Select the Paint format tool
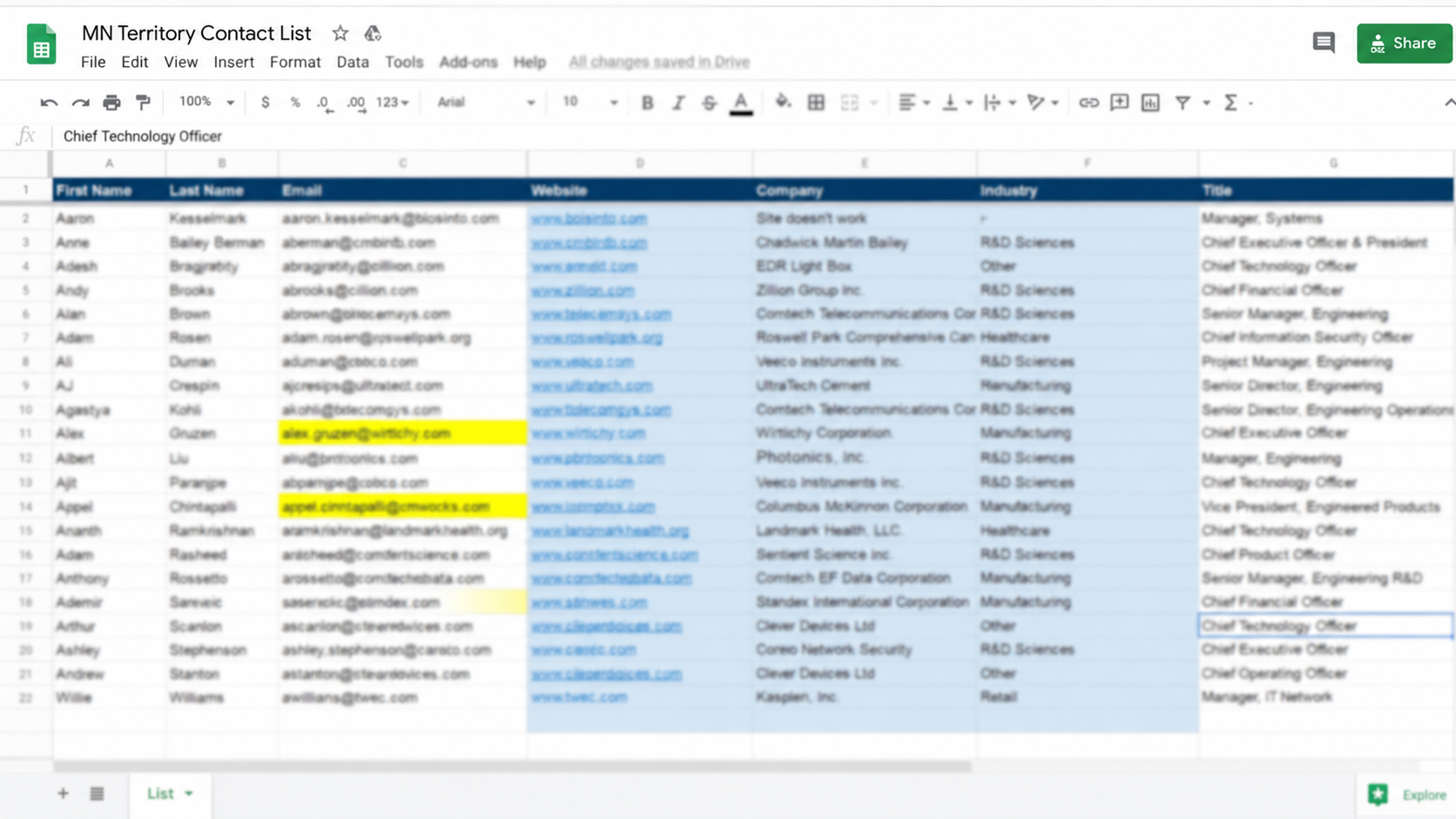Screen dimensions: 1456x819 144,103
